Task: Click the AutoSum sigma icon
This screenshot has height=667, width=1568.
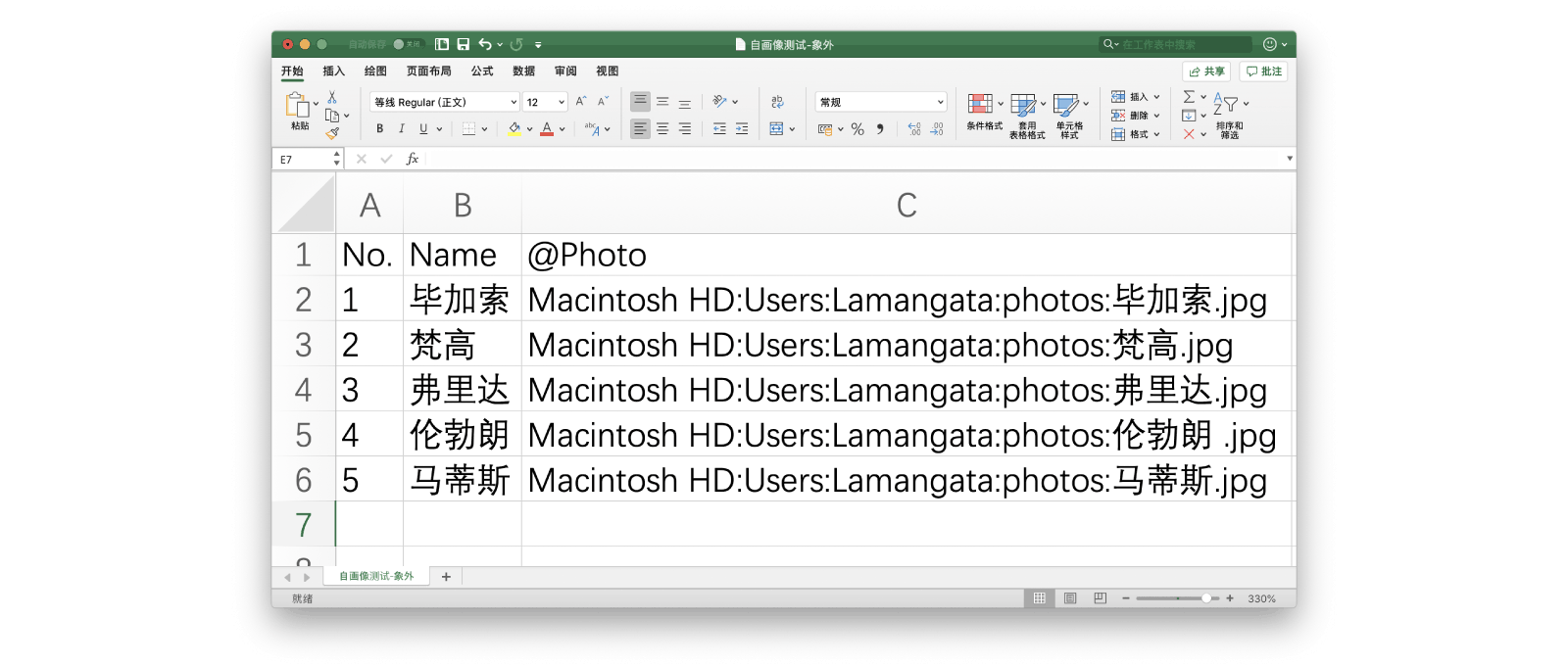Action: pos(1189,97)
